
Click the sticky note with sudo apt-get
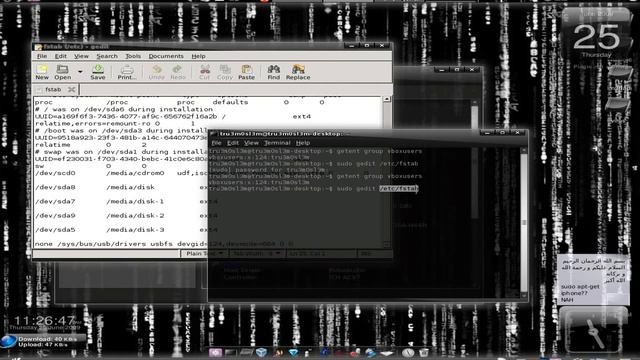(593, 280)
